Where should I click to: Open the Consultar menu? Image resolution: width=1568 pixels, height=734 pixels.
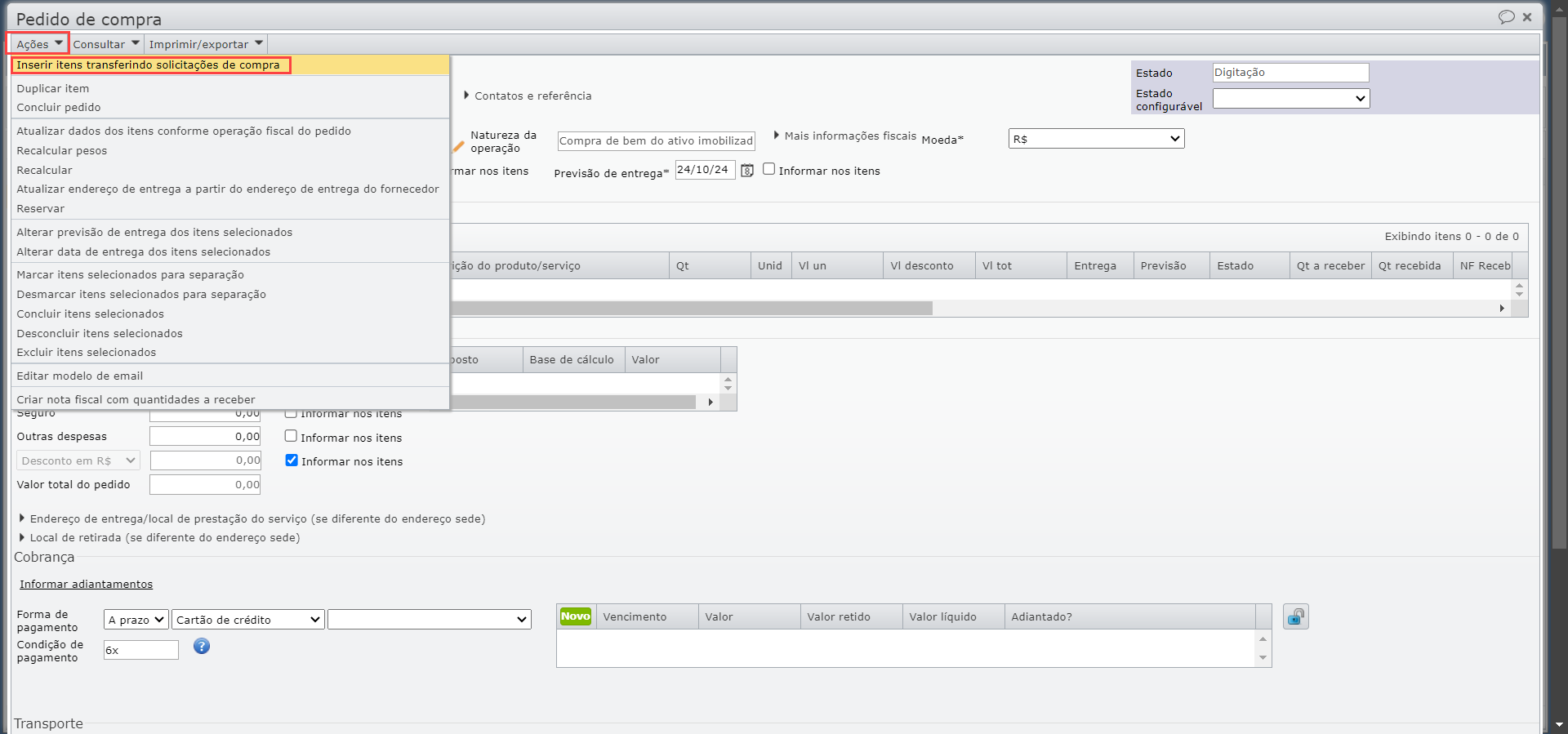coord(106,44)
